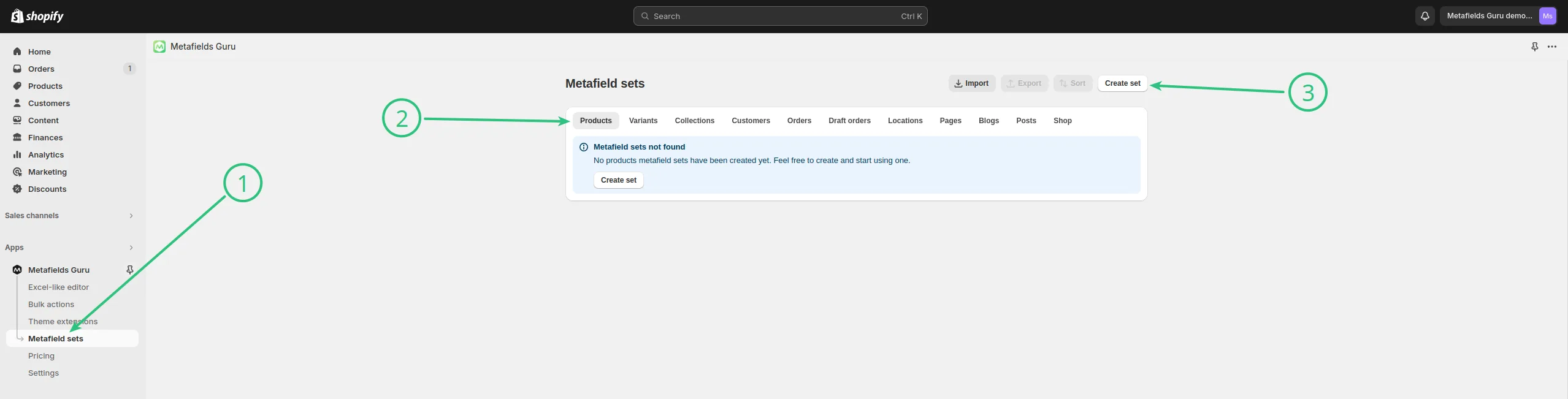The height and width of the screenshot is (399, 1568).
Task: Switch to the Shop tab
Action: (x=1063, y=121)
